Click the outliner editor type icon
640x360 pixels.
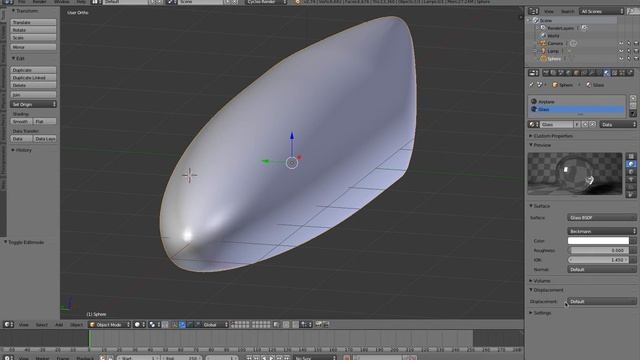(x=533, y=11)
